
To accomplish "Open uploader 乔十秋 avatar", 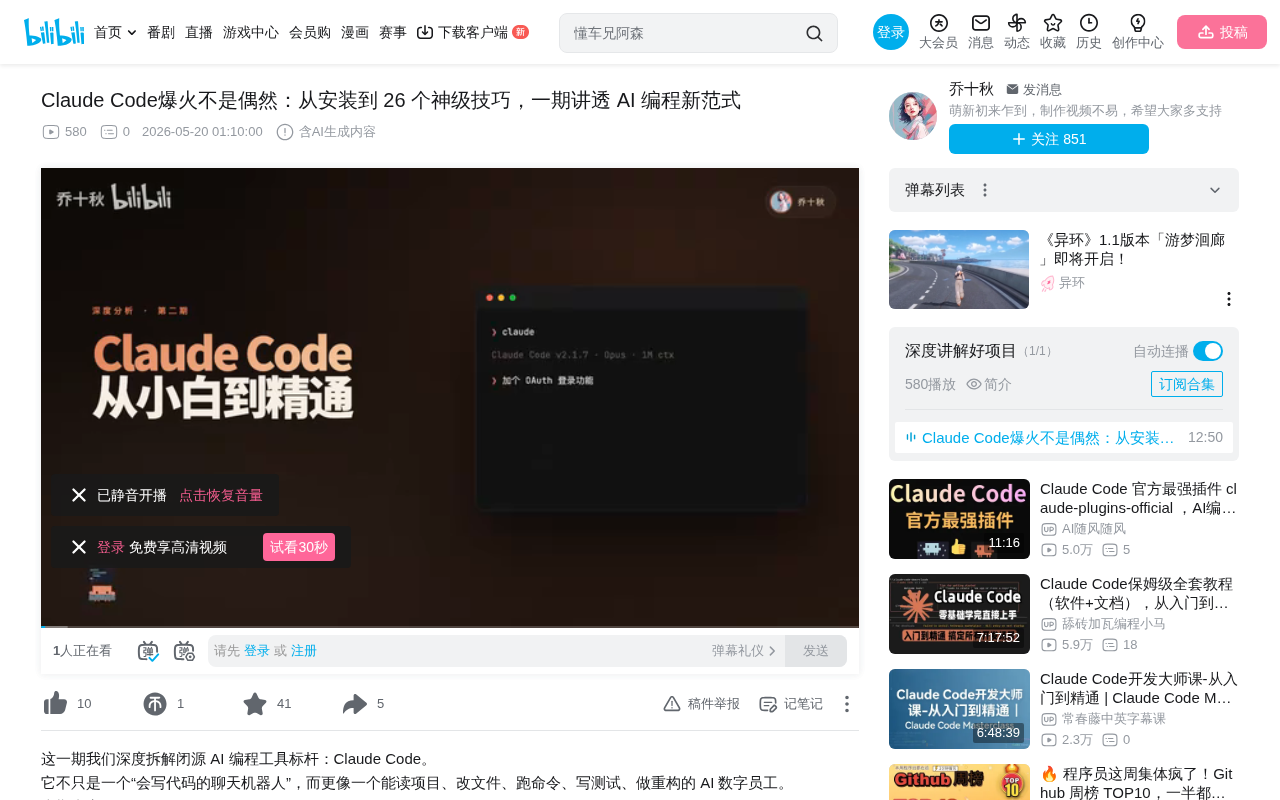I will click(913, 116).
